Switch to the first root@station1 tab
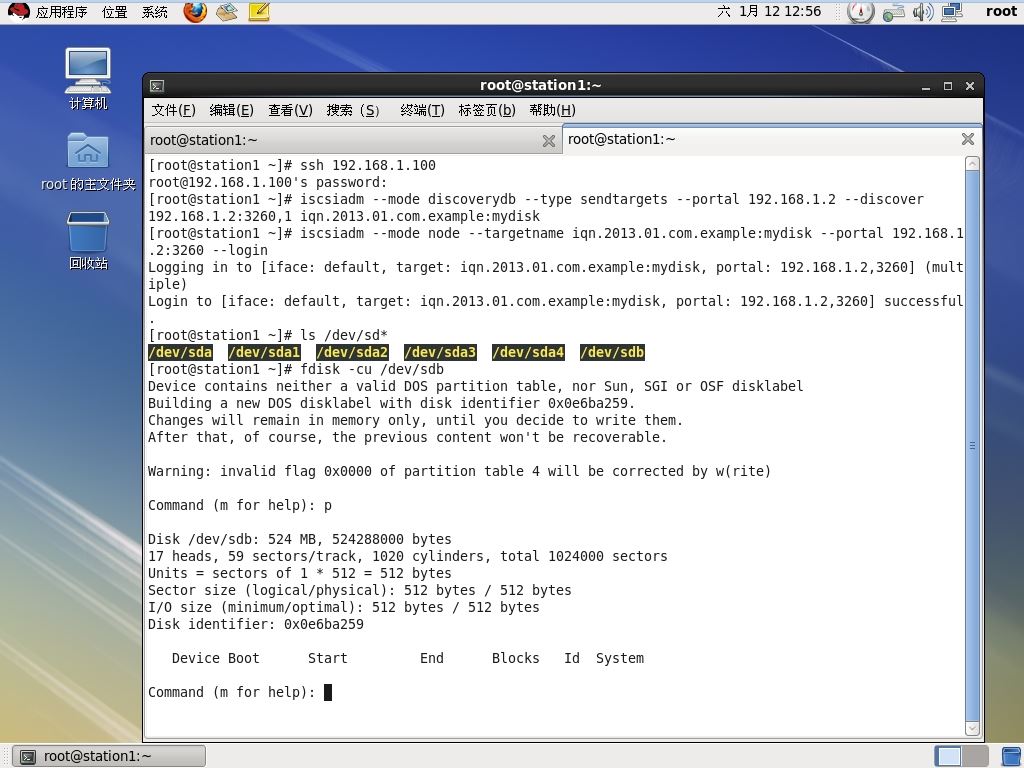 pos(353,140)
